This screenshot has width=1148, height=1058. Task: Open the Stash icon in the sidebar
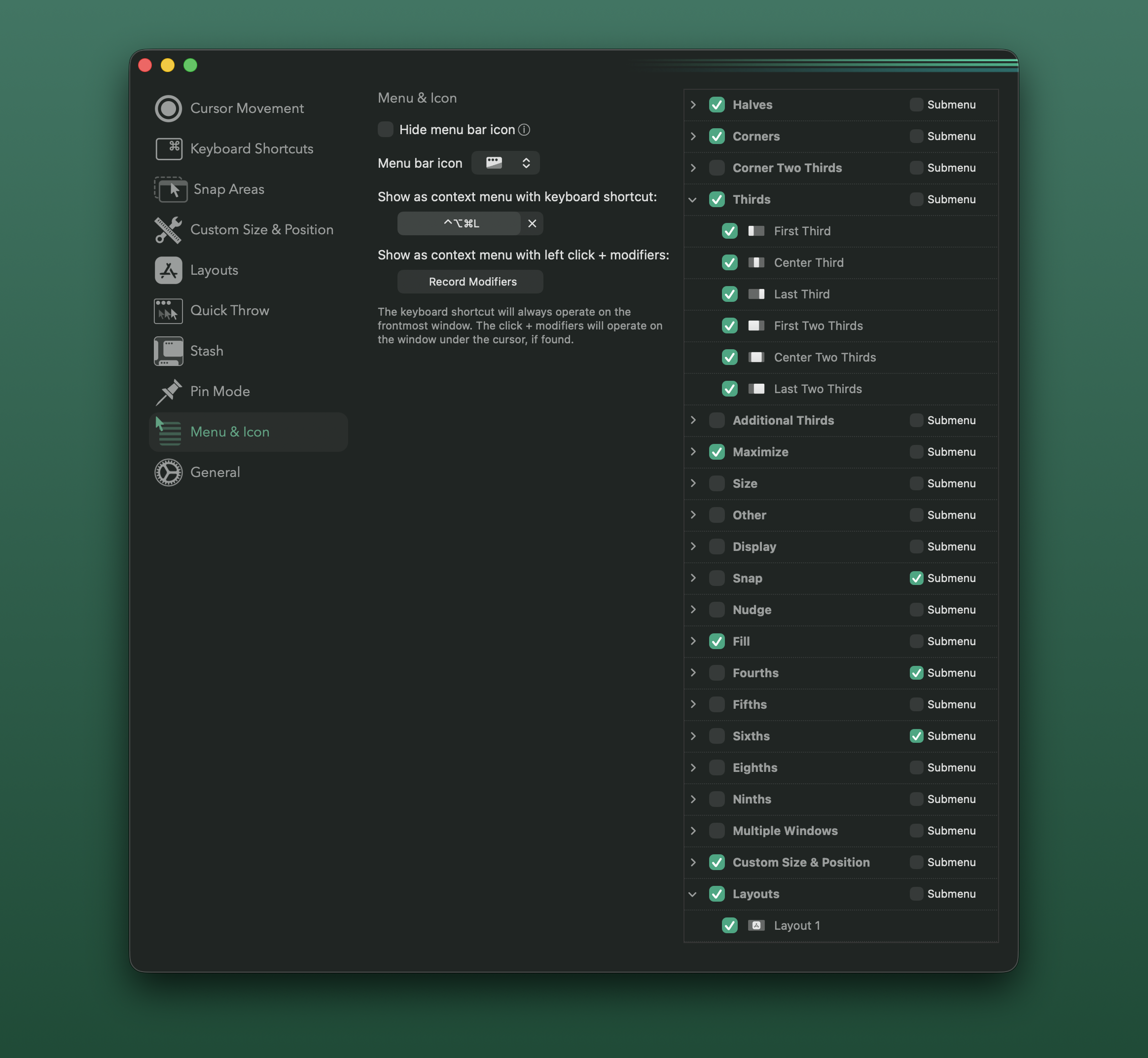[168, 351]
